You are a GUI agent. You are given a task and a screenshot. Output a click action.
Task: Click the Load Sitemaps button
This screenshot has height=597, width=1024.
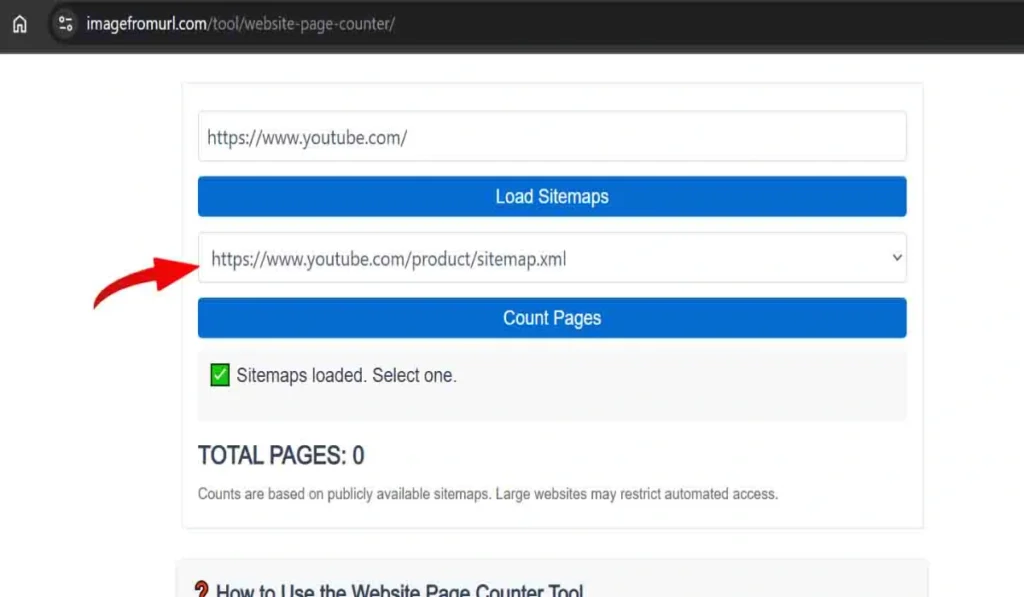552,197
